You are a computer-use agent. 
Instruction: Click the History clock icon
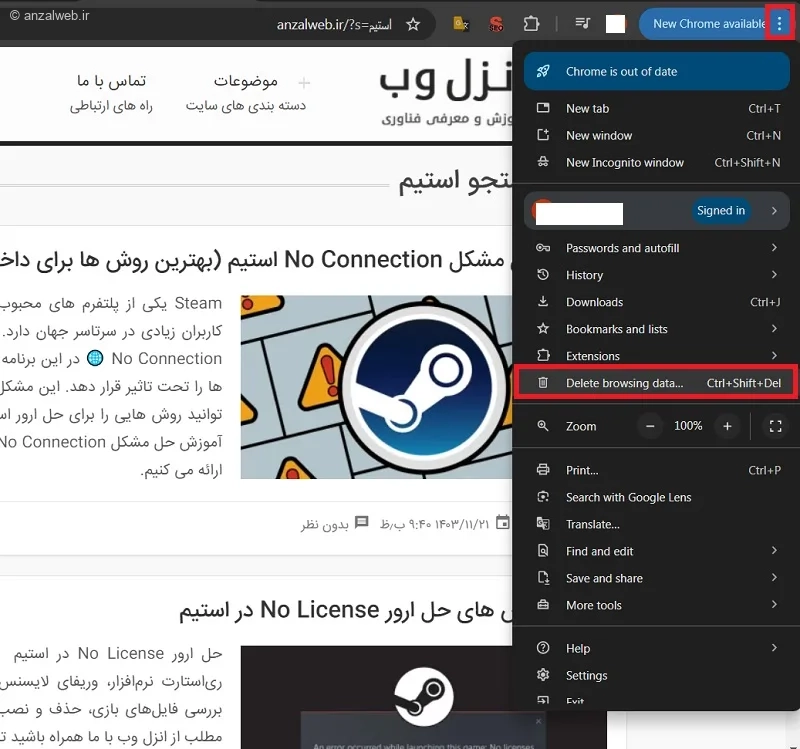543,274
